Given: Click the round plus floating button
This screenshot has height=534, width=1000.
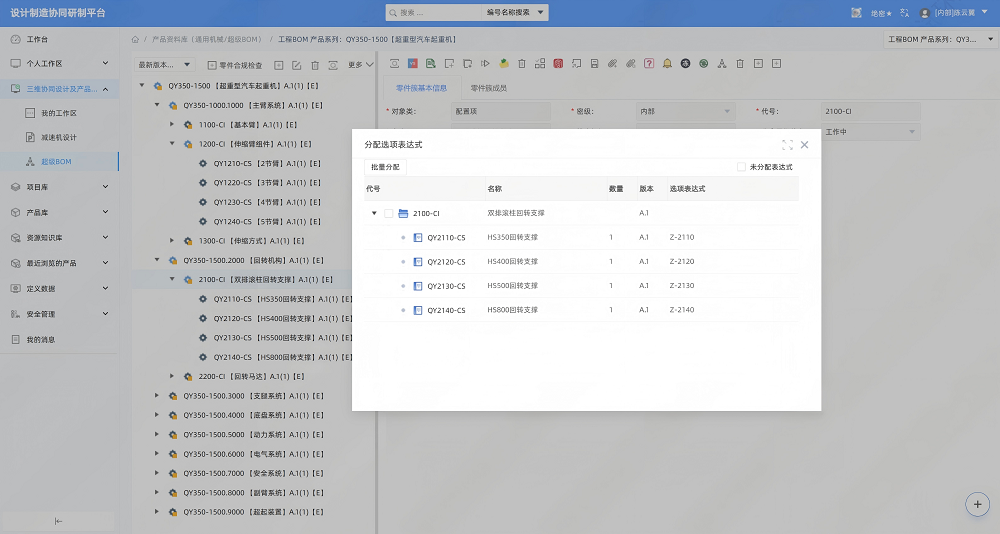Looking at the screenshot, I should (x=977, y=504).
